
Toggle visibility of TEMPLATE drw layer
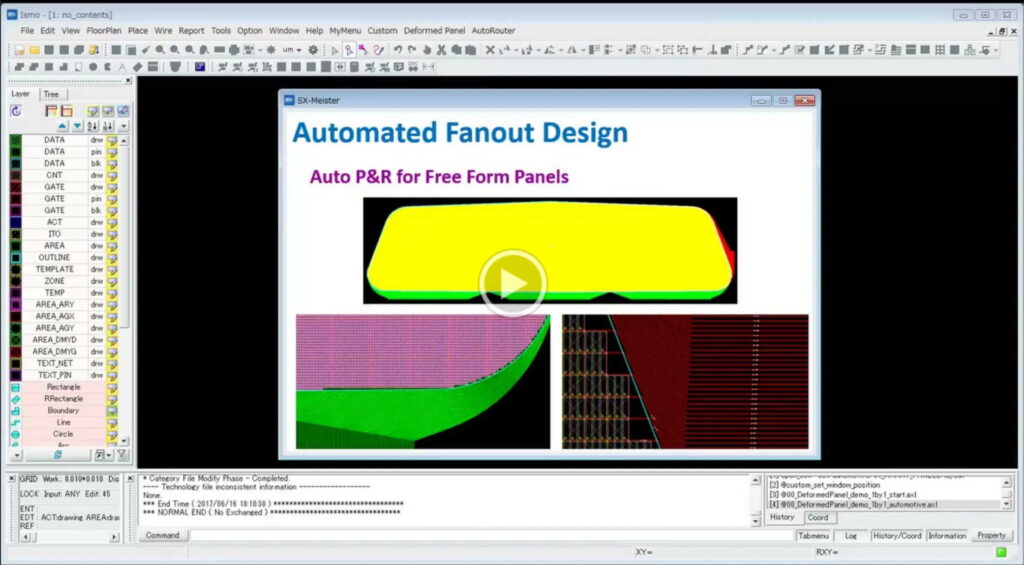112,269
